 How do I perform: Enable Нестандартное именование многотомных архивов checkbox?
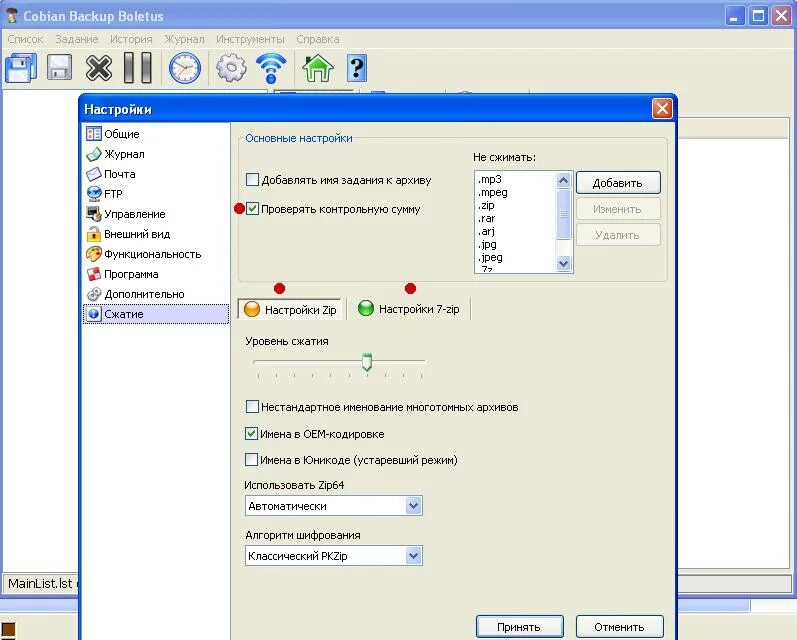(252, 407)
